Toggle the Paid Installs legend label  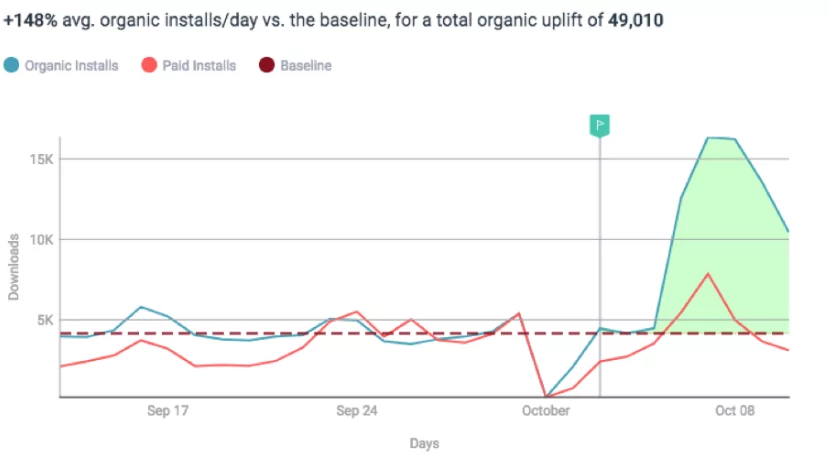click(199, 66)
